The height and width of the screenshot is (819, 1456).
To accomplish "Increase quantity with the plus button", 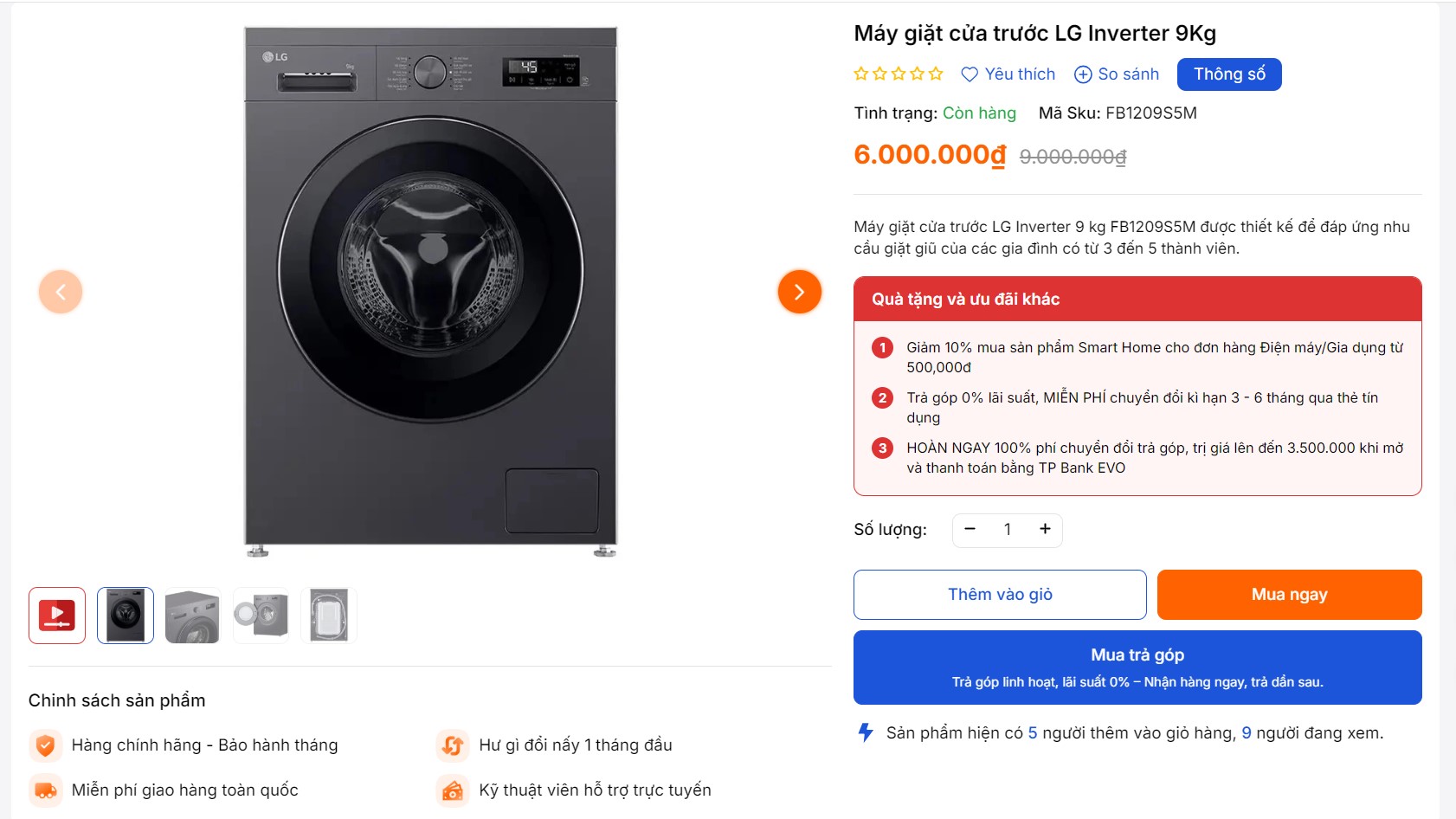I will pyautogui.click(x=1045, y=529).
